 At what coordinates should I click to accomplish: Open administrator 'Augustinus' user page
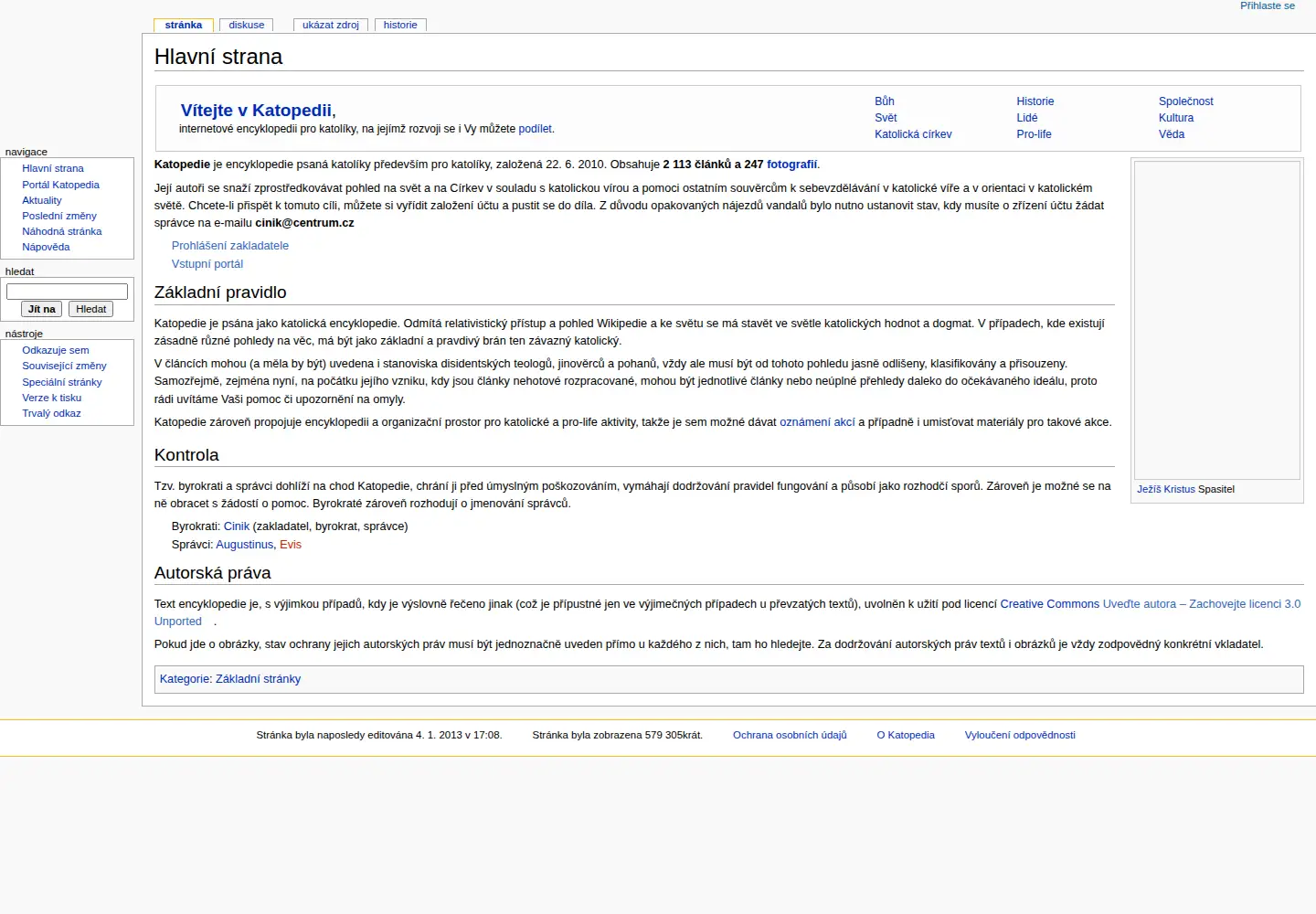245,545
